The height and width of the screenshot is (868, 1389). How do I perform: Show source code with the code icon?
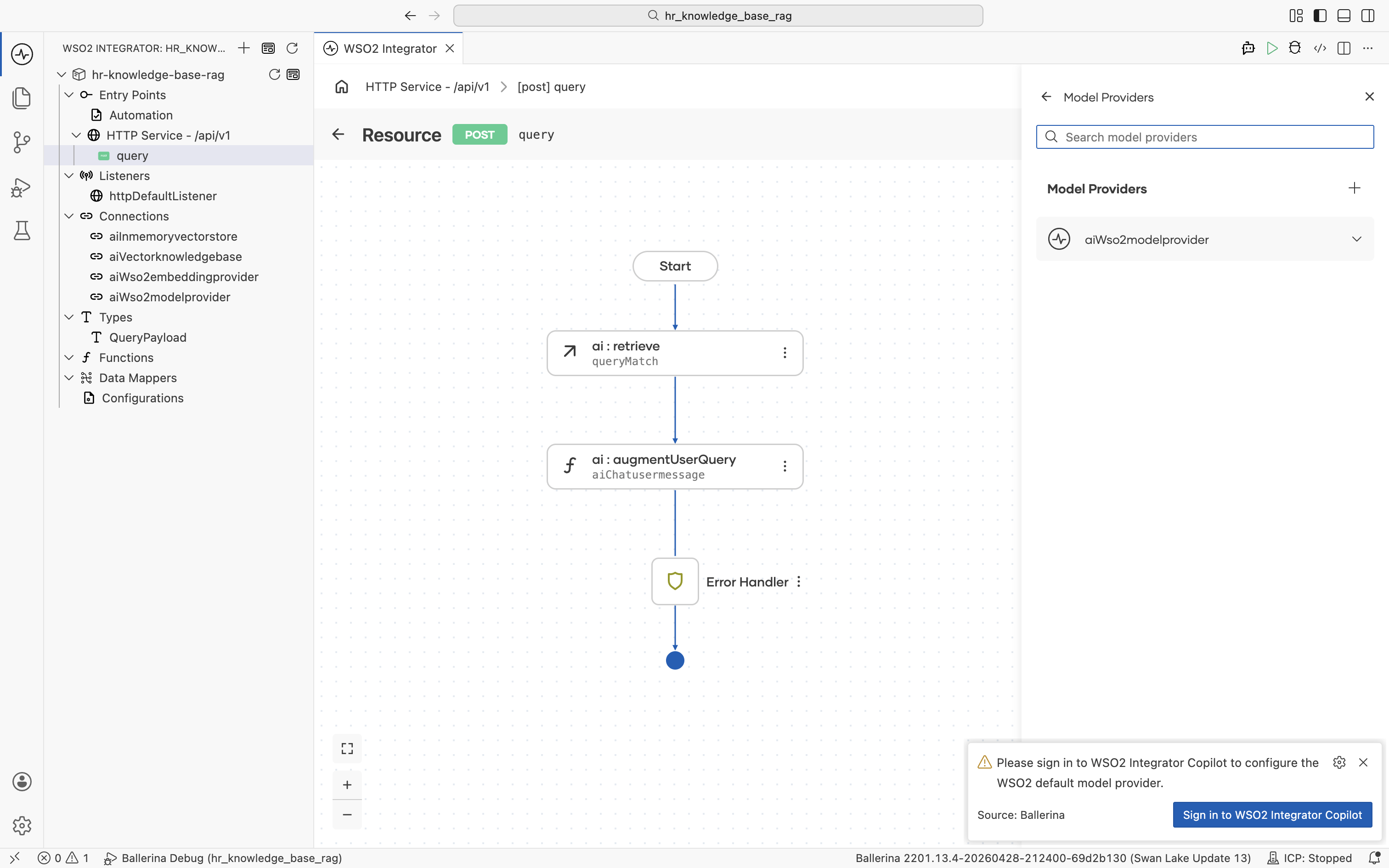1320,48
